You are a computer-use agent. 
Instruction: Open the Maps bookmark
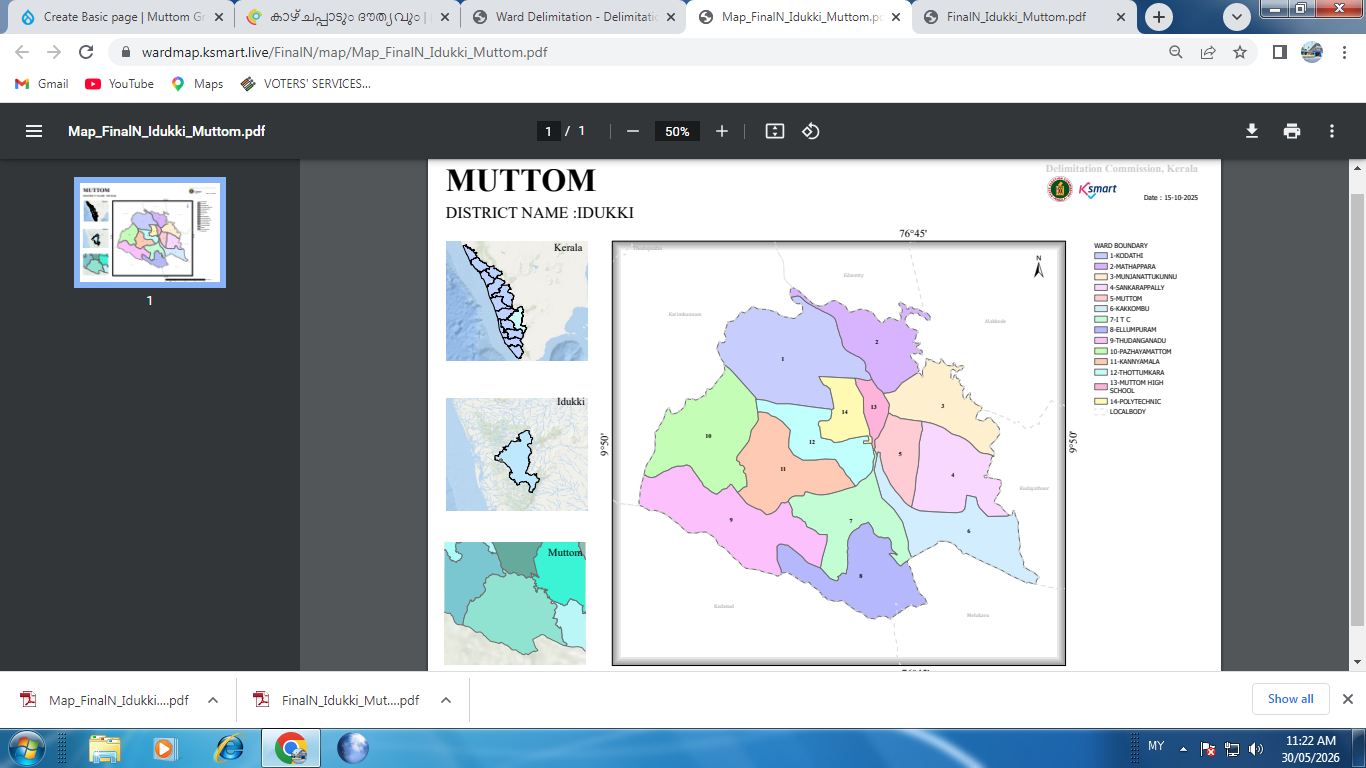[x=197, y=84]
